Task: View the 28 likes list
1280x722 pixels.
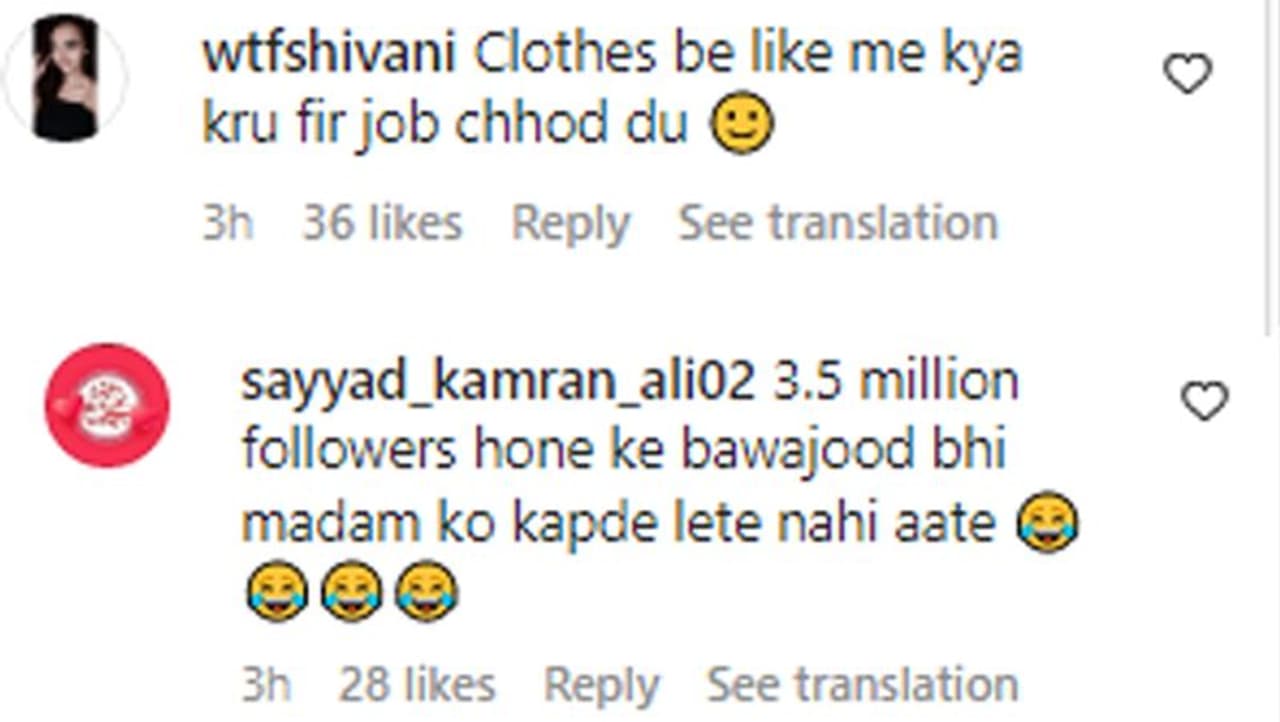Action: pyautogui.click(x=417, y=685)
